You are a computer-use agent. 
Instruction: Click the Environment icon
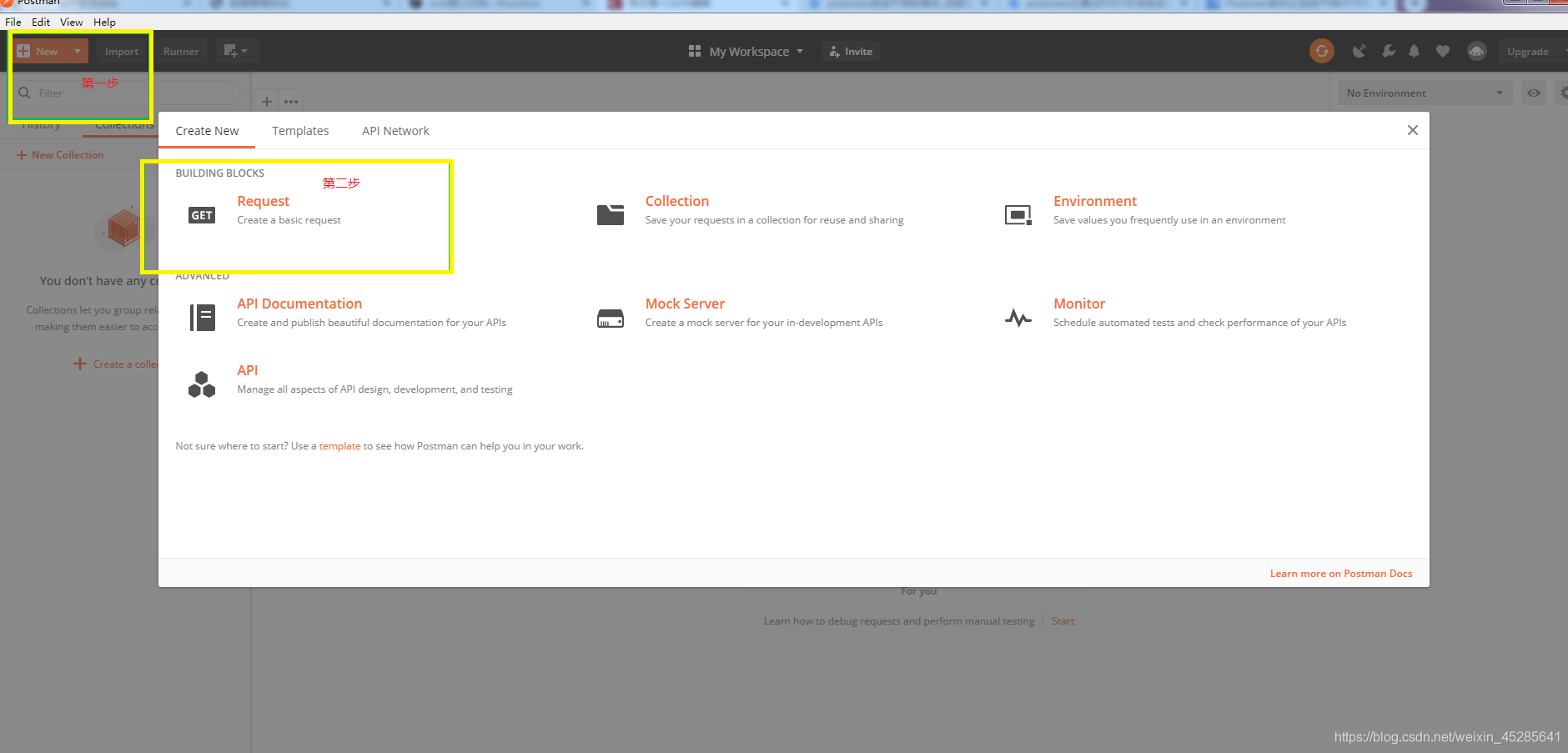coord(1018,215)
